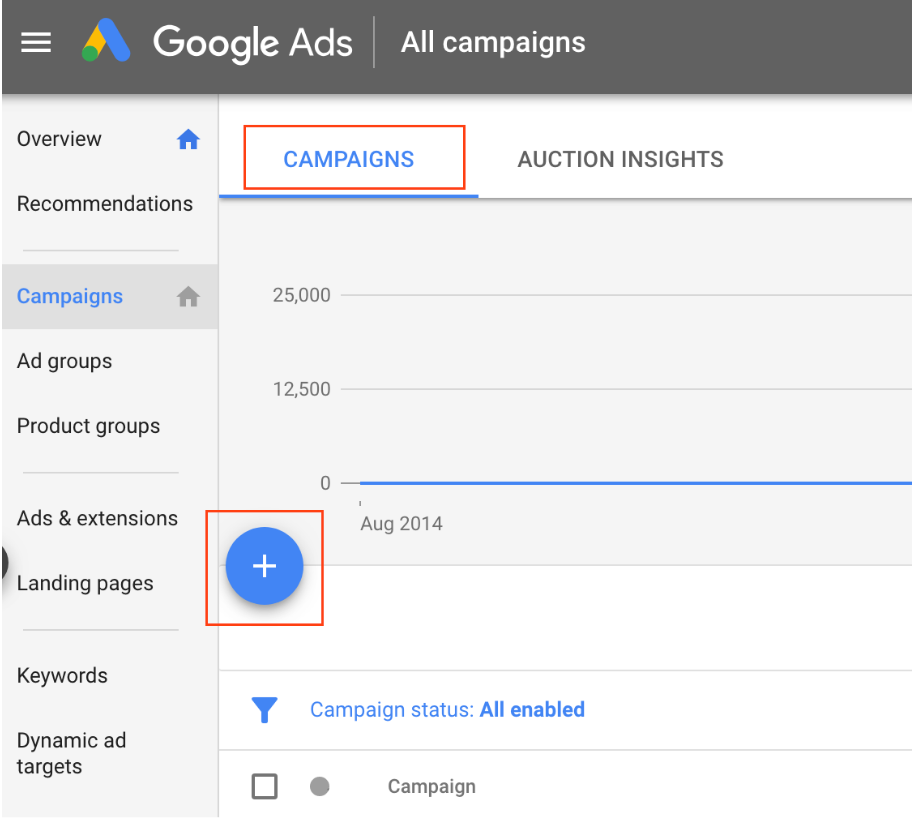Click the All campaigns title
Image resolution: width=914 pixels, height=820 pixels.
tap(493, 43)
